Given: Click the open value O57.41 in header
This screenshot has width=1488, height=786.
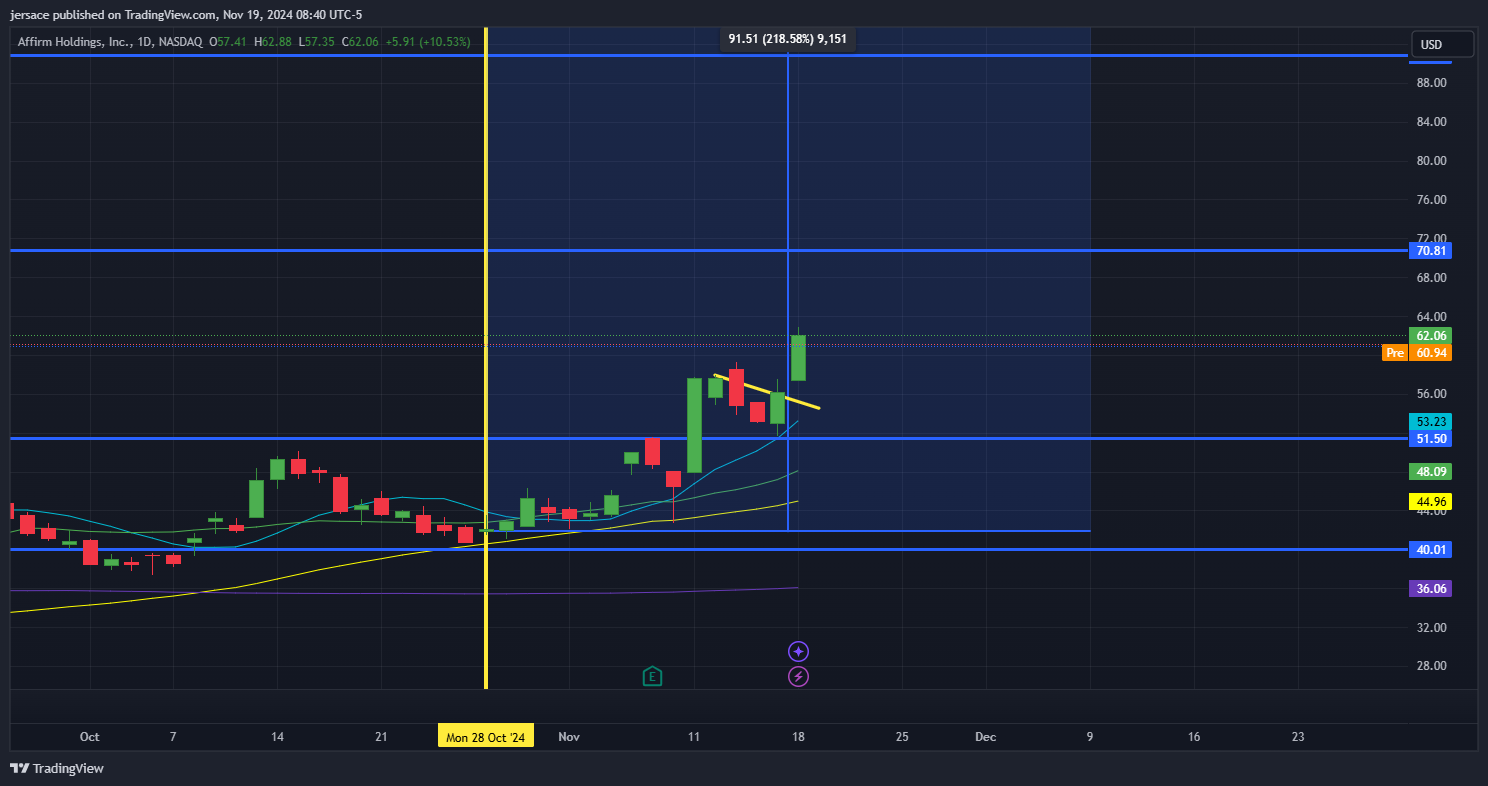Looking at the screenshot, I should (229, 42).
